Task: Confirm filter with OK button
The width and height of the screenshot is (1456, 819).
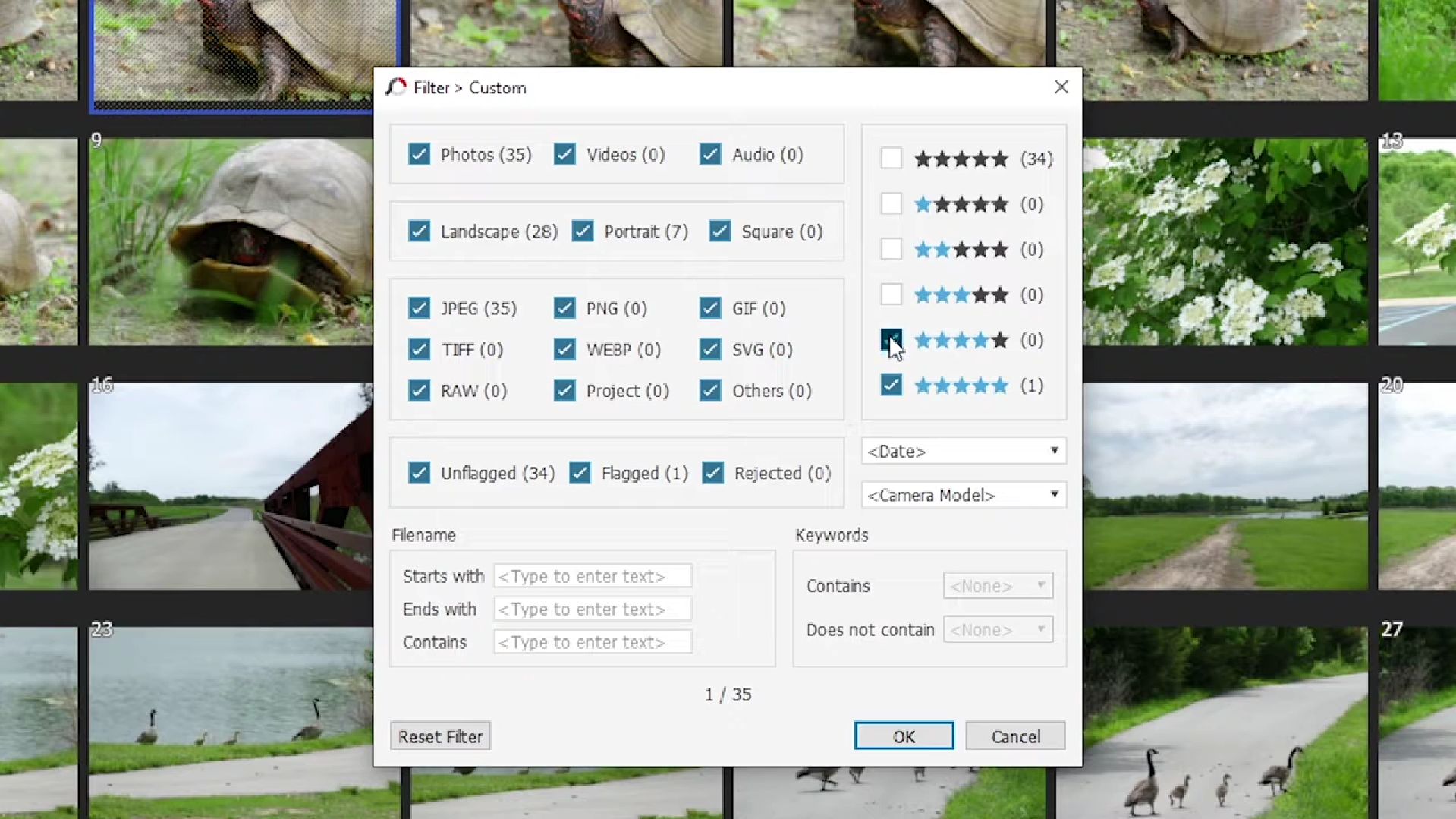Action: tap(904, 736)
